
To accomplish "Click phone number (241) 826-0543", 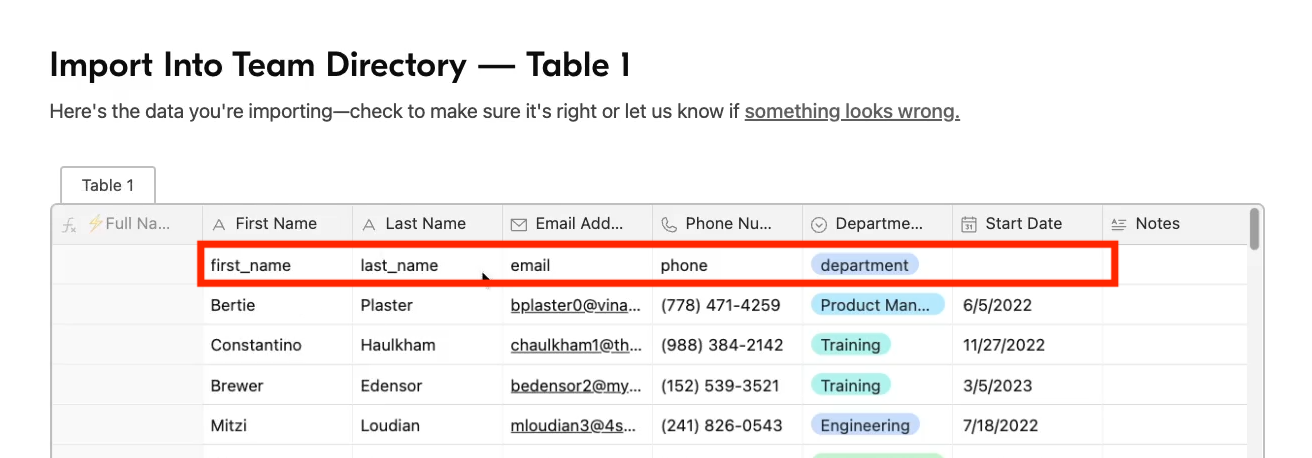I will (722, 425).
